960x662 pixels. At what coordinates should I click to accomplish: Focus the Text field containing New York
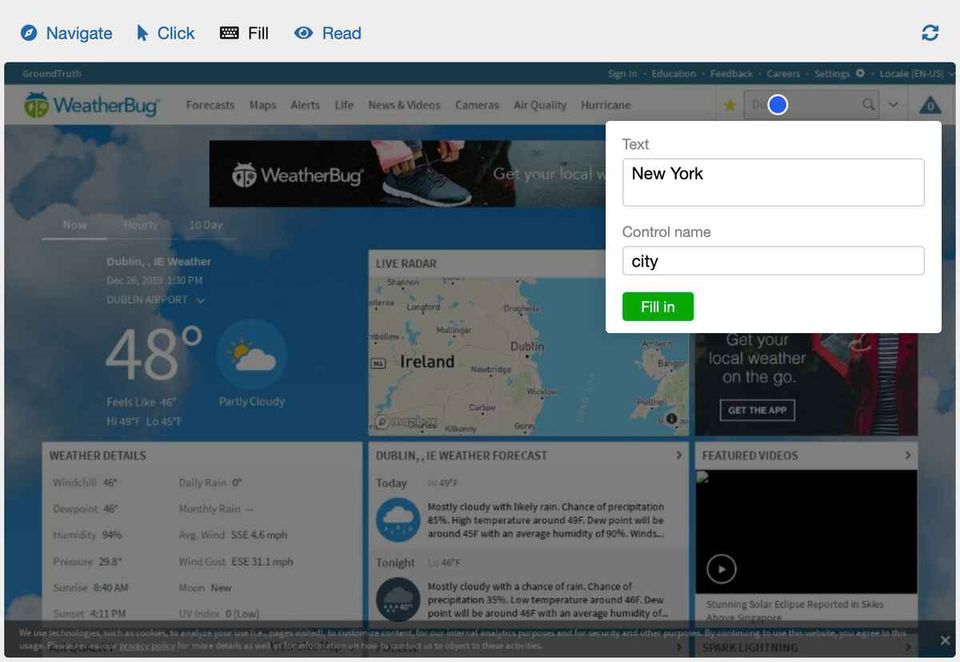pyautogui.click(x=773, y=182)
